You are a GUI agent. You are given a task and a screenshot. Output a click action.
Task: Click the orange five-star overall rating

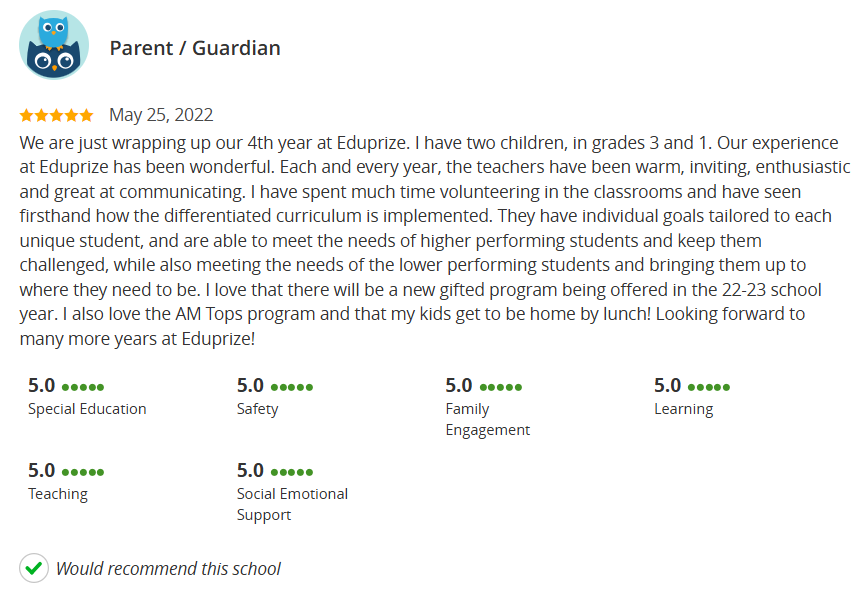click(x=56, y=115)
